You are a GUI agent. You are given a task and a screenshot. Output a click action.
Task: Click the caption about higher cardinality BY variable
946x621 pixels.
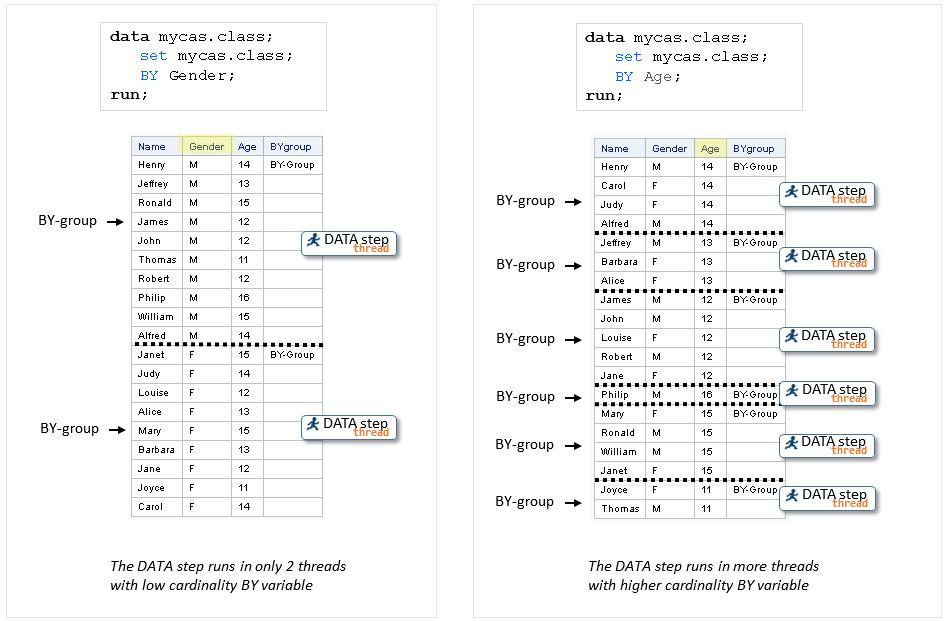pos(703,575)
